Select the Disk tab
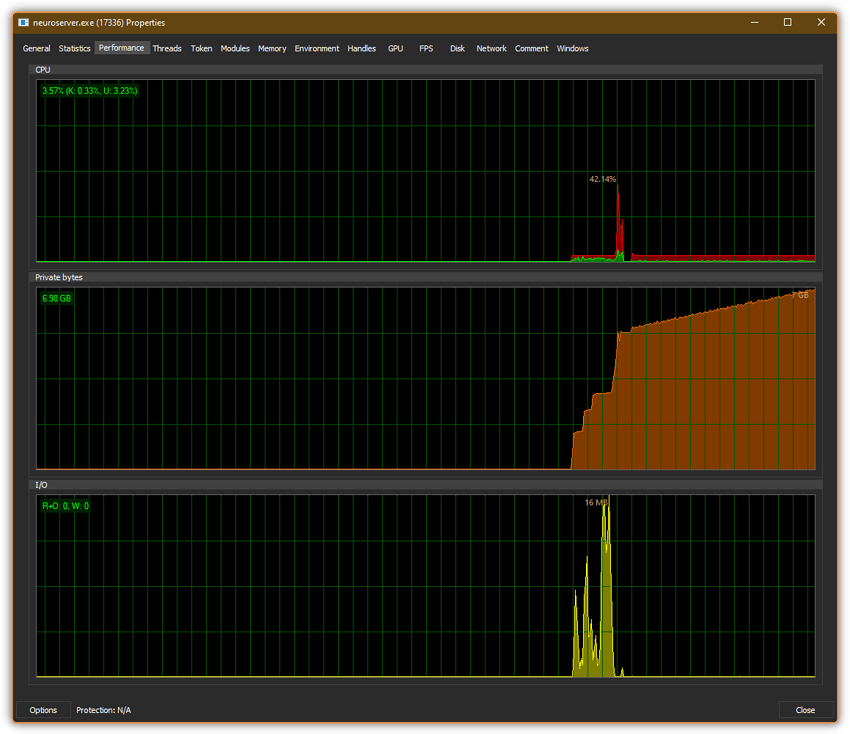Image resolution: width=850 pixels, height=734 pixels. (x=457, y=48)
